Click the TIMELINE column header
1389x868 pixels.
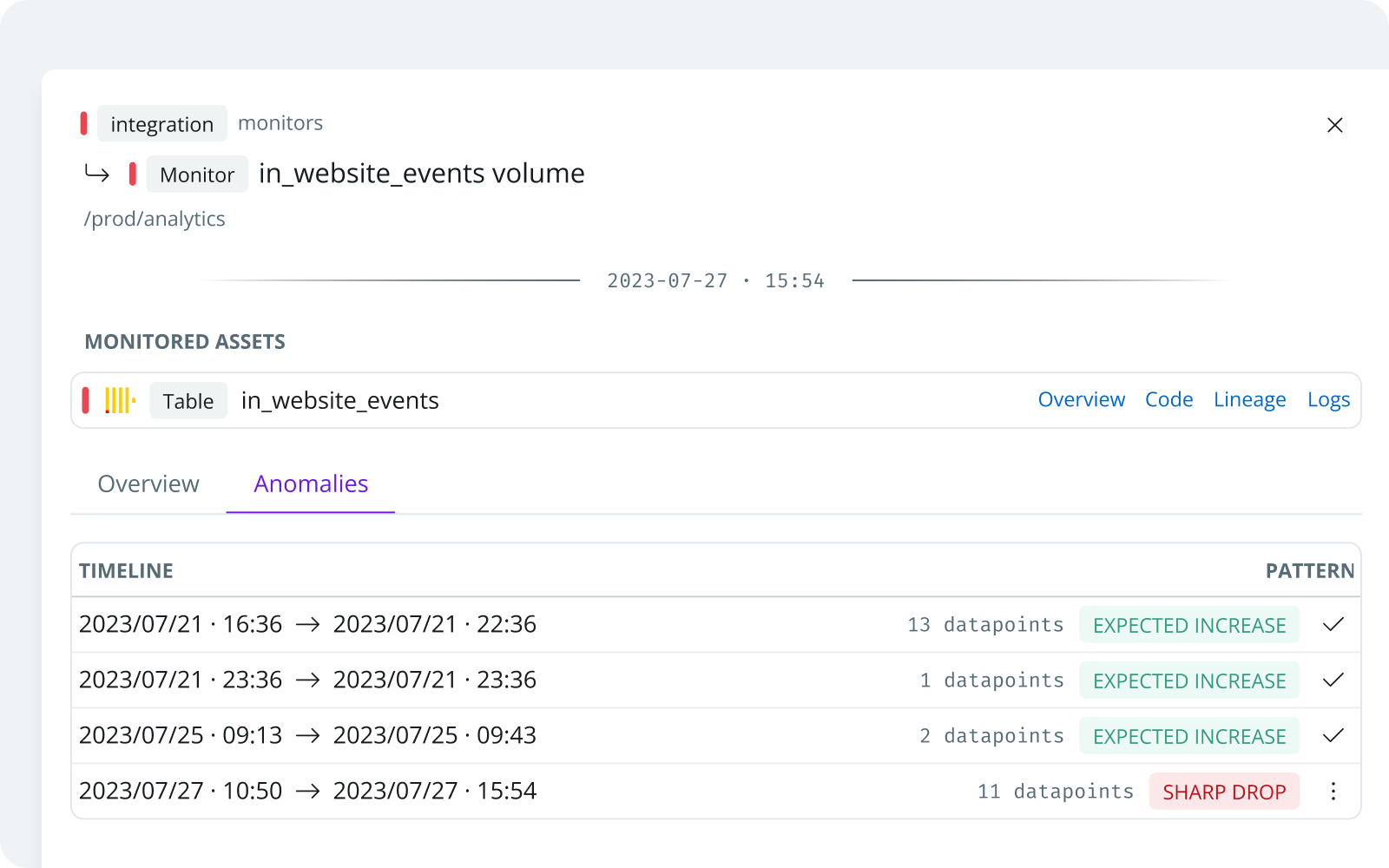pyautogui.click(x=126, y=570)
